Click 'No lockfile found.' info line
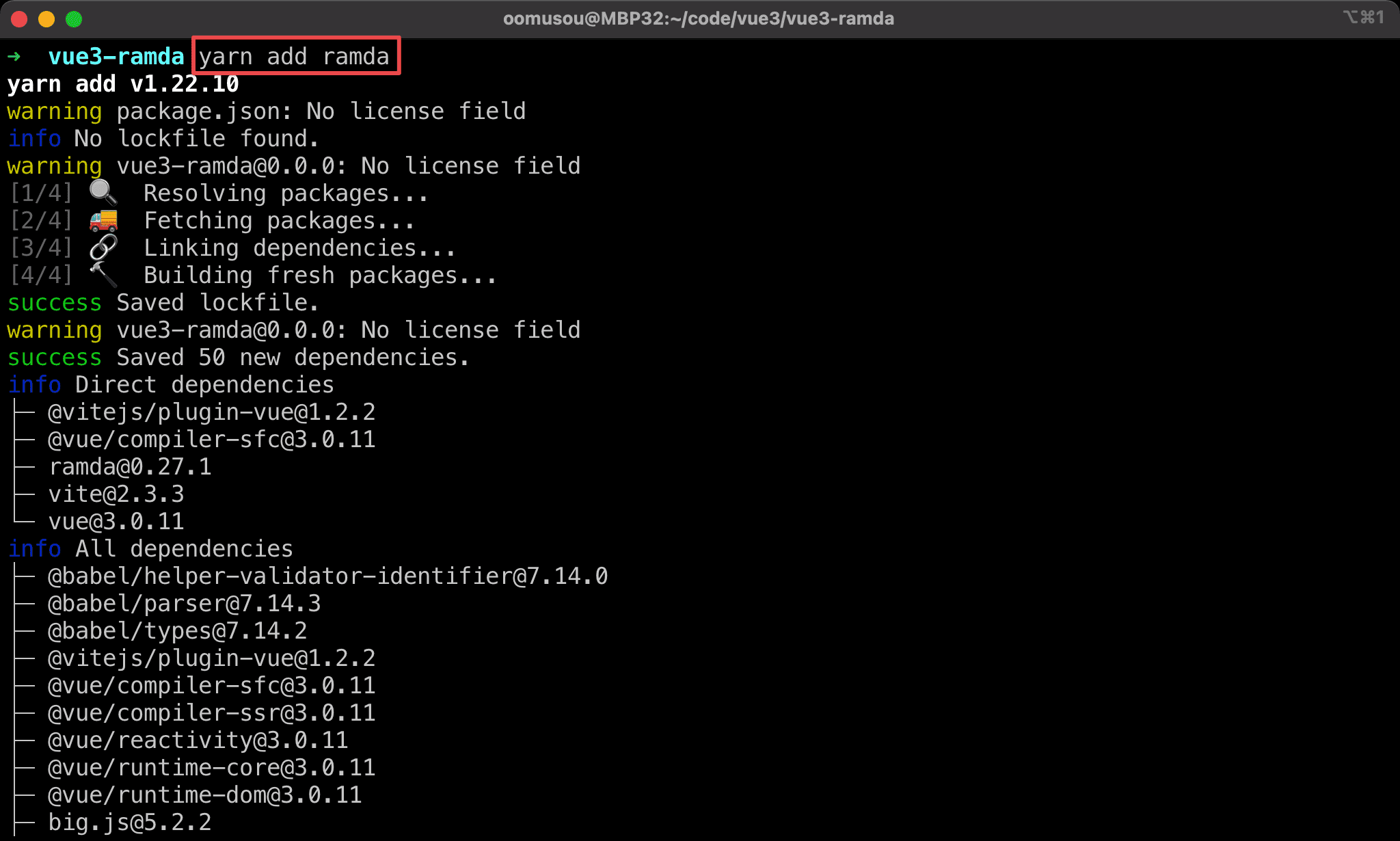This screenshot has width=1400, height=841. coord(197,139)
